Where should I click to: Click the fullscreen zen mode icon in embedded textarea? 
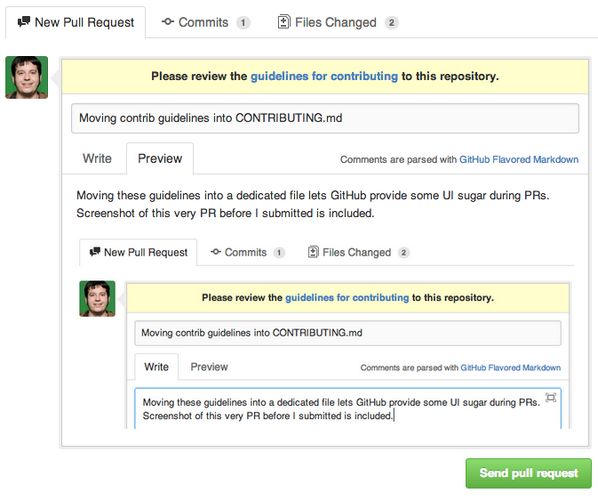click(551, 398)
